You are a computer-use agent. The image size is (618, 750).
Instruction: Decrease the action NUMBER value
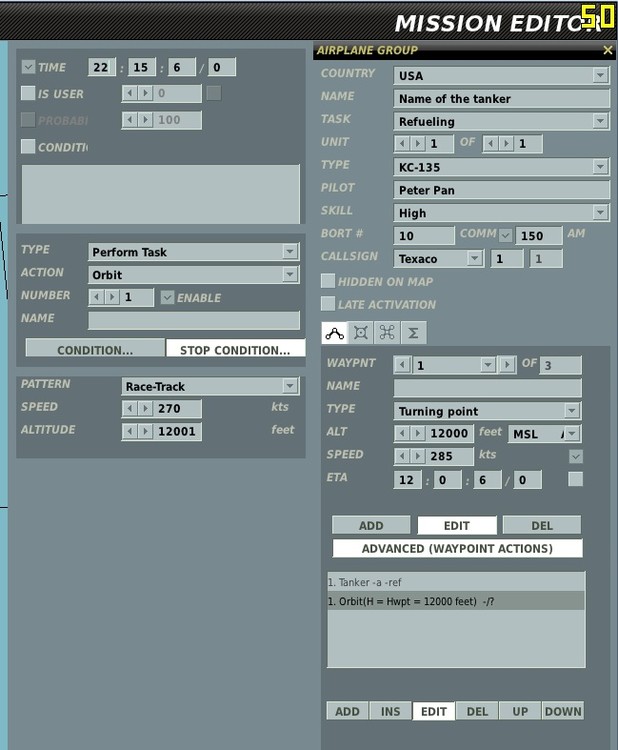coord(97,297)
